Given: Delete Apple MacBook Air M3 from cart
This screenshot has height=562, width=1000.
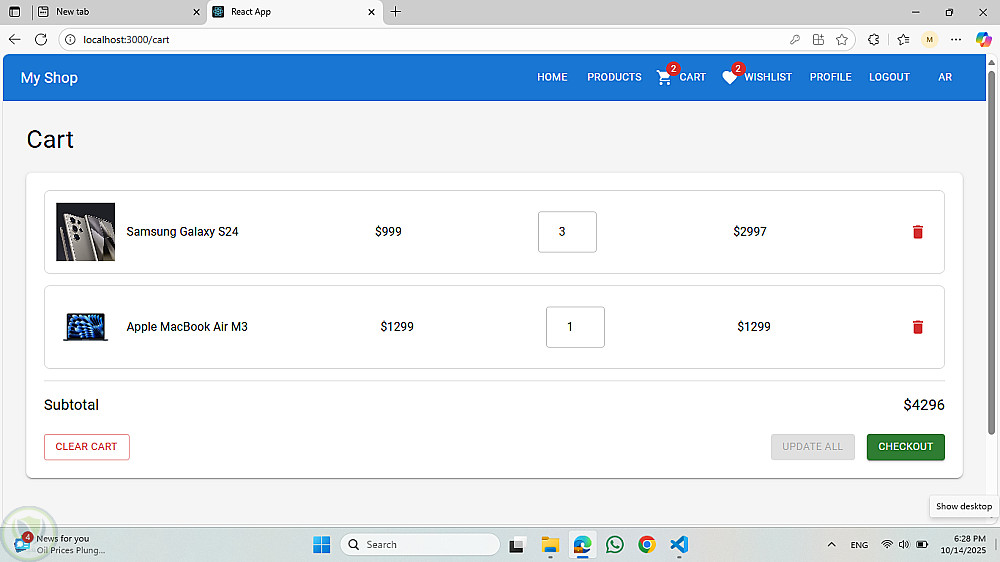Looking at the screenshot, I should [918, 327].
